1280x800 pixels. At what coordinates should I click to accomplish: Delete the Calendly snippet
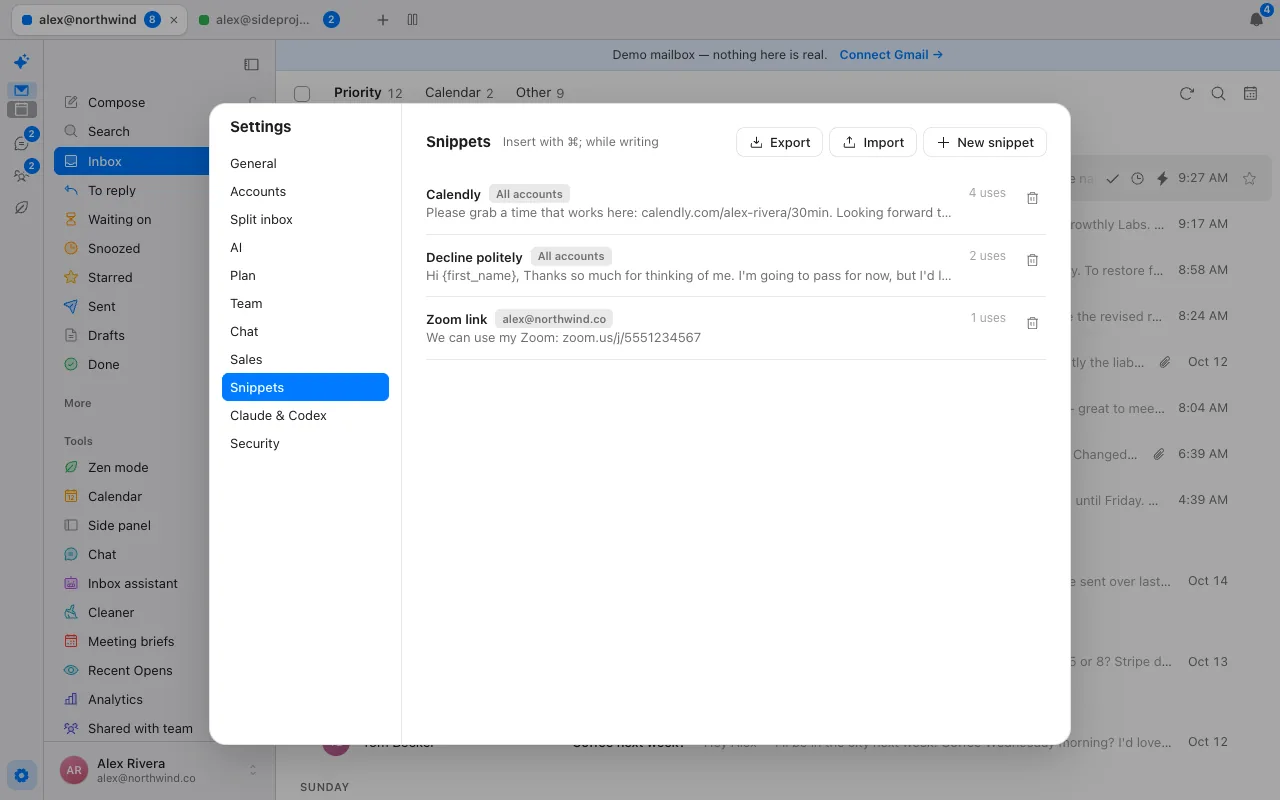(x=1033, y=198)
